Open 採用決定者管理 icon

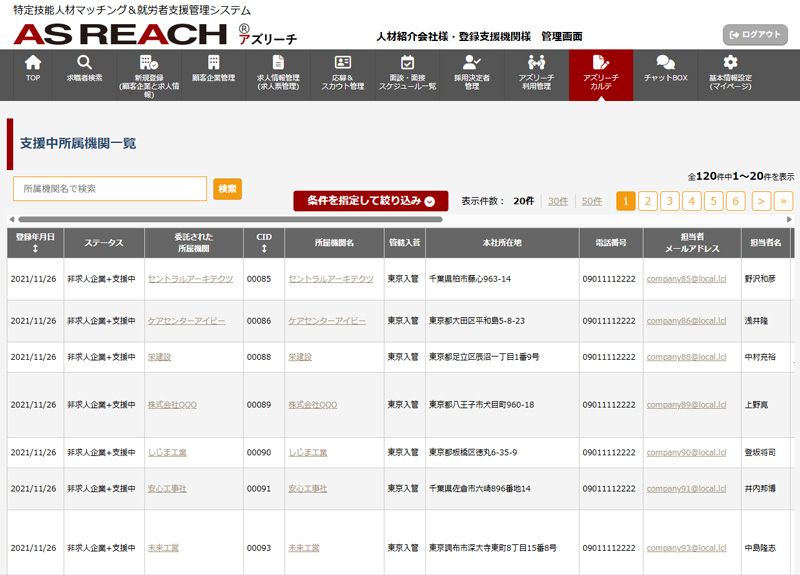[471, 63]
